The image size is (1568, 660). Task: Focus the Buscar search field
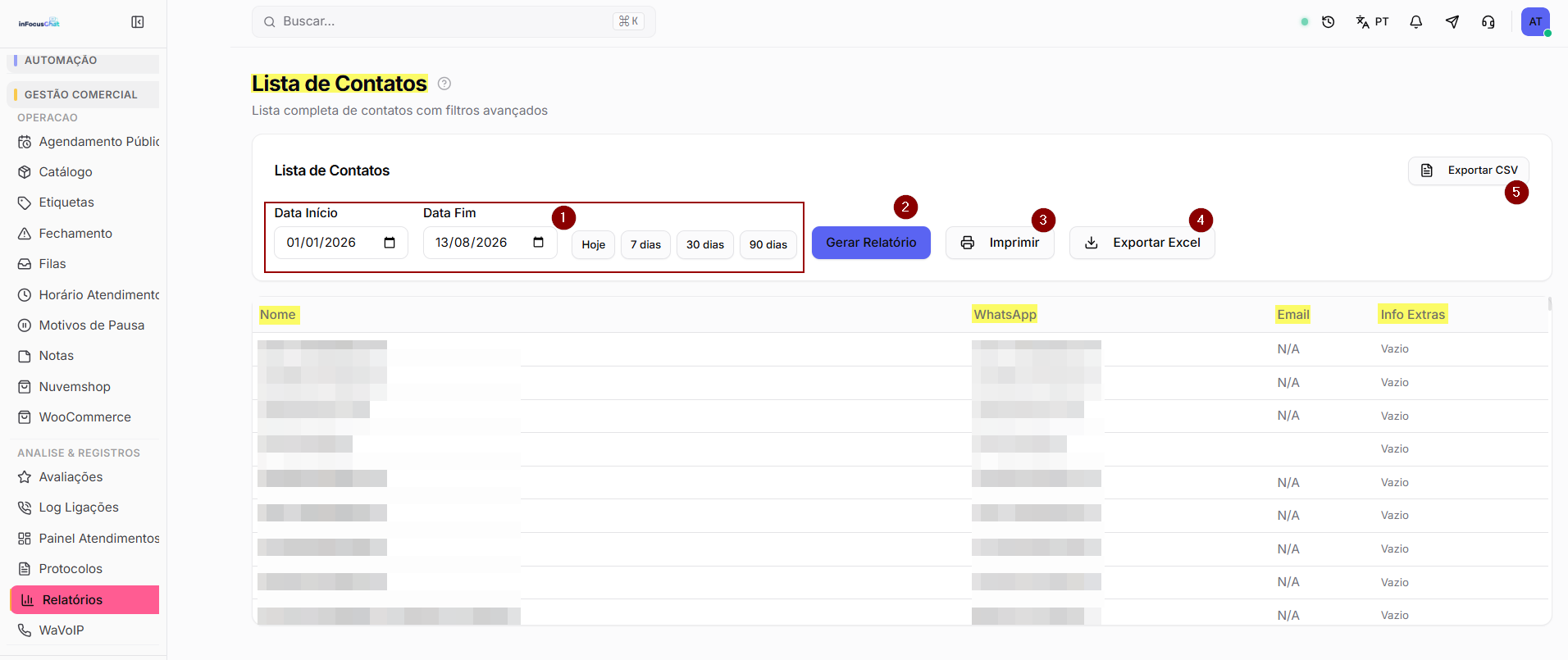pyautogui.click(x=454, y=22)
